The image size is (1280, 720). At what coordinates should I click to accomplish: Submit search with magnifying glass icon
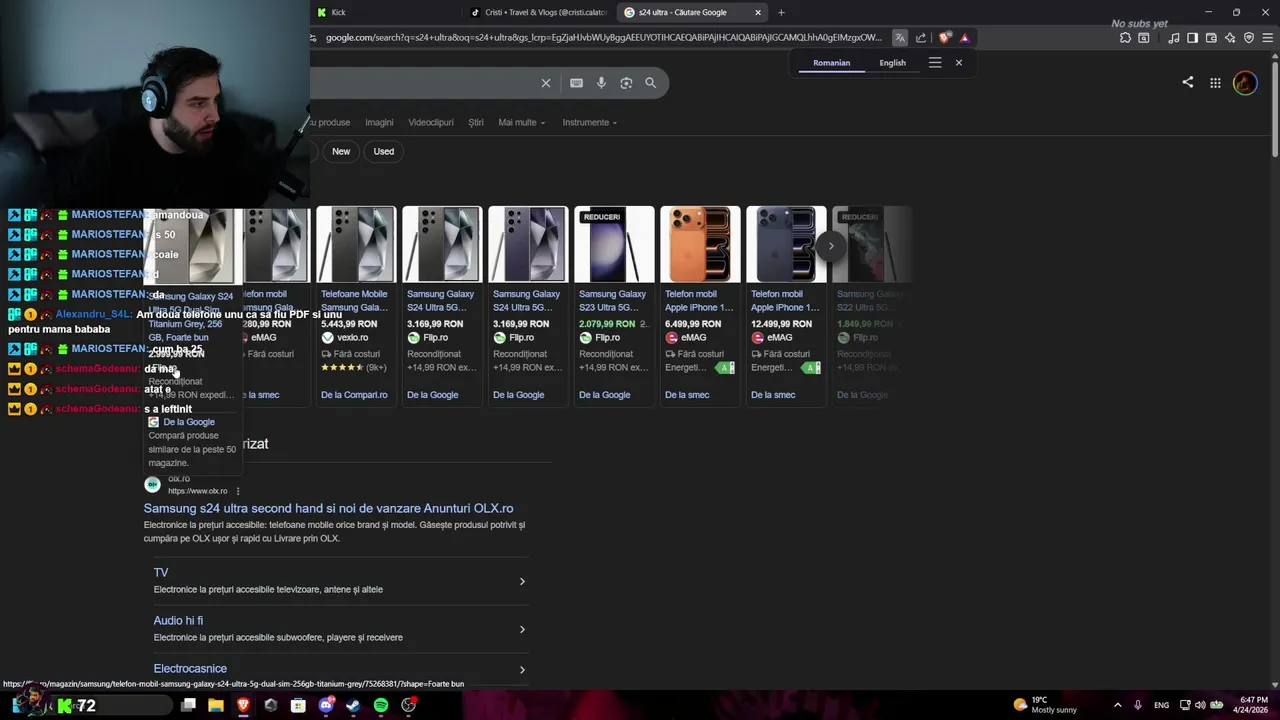650,83
